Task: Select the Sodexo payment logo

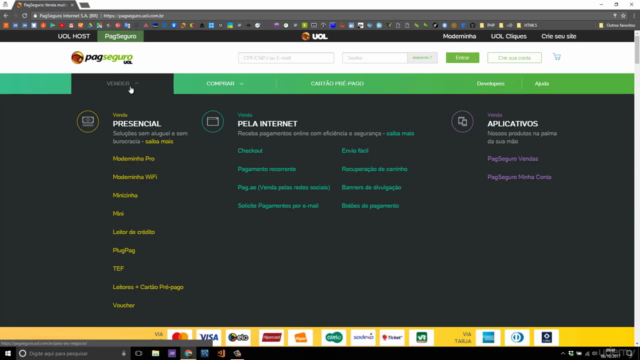Action: point(363,337)
